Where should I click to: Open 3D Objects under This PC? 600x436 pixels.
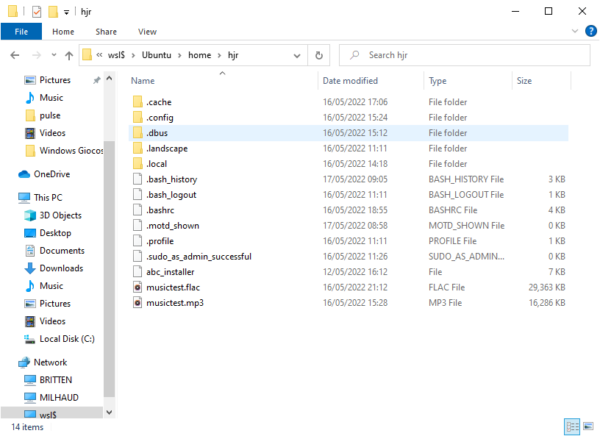(60, 216)
